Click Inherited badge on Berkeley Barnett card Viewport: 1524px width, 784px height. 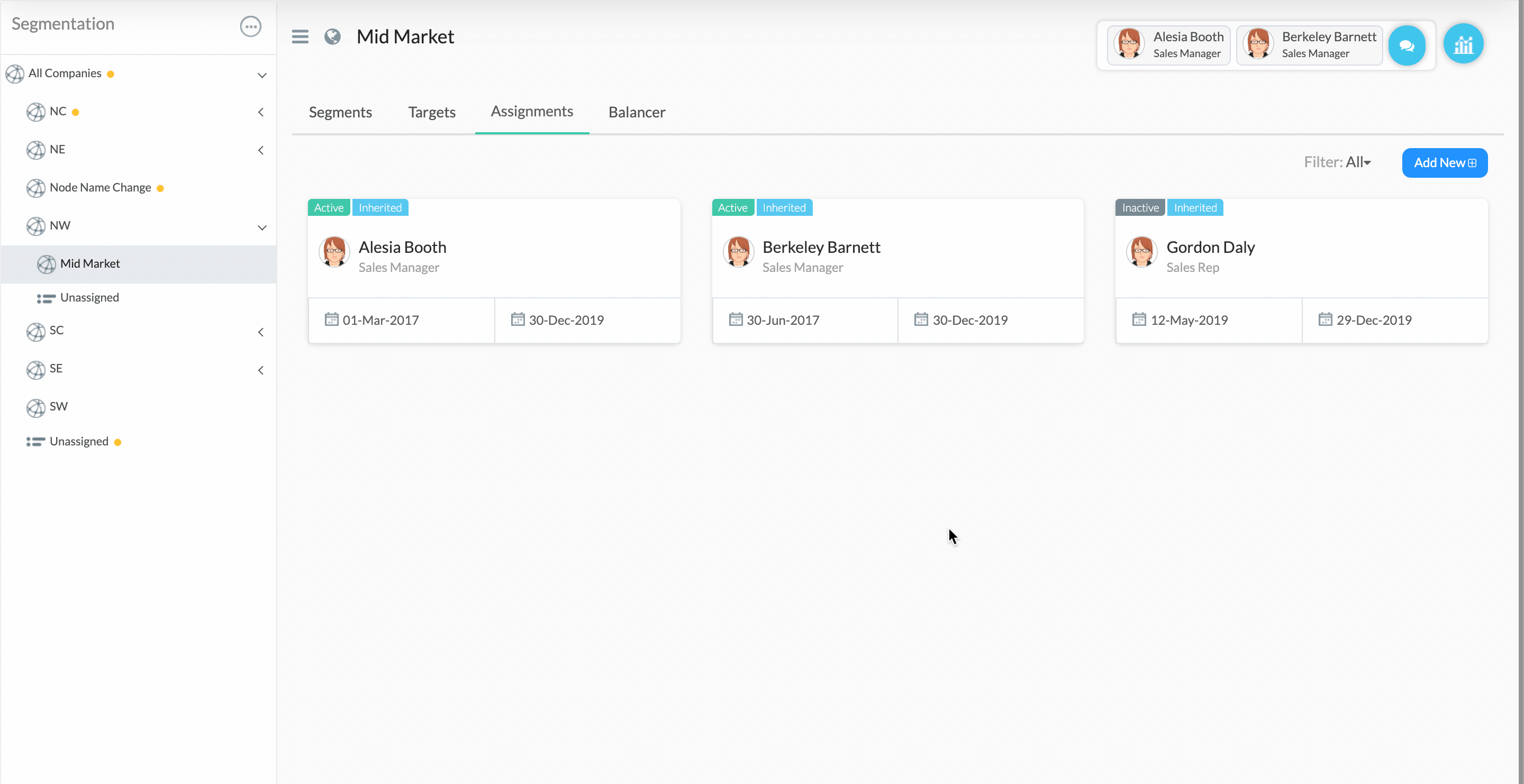click(784, 207)
